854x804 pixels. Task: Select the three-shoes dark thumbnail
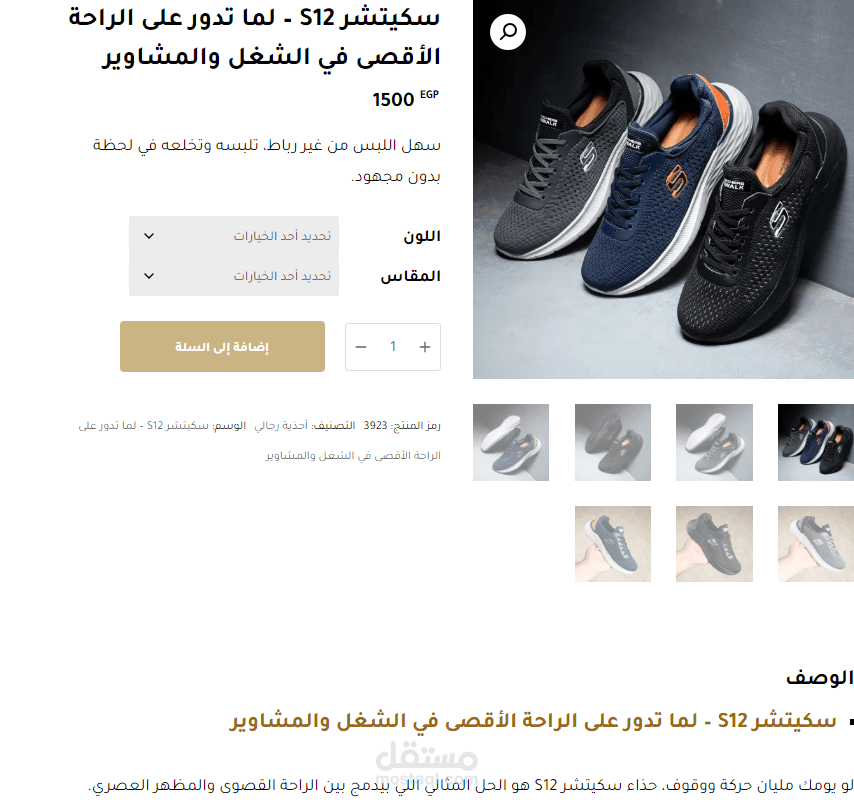tap(816, 442)
